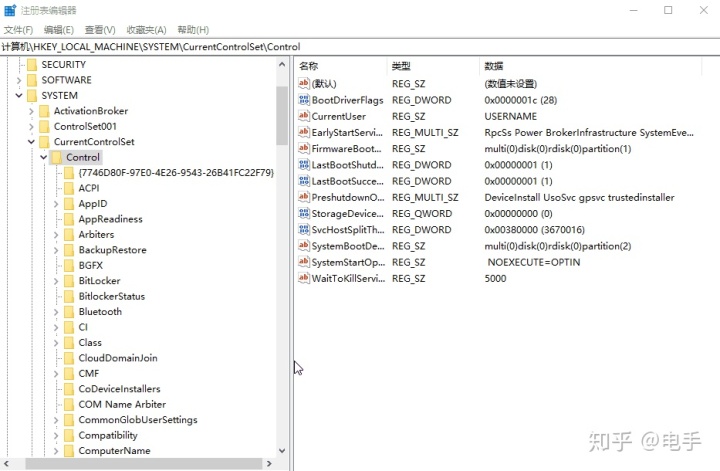
Task: Select the Compatibility key
Action: tap(108, 435)
